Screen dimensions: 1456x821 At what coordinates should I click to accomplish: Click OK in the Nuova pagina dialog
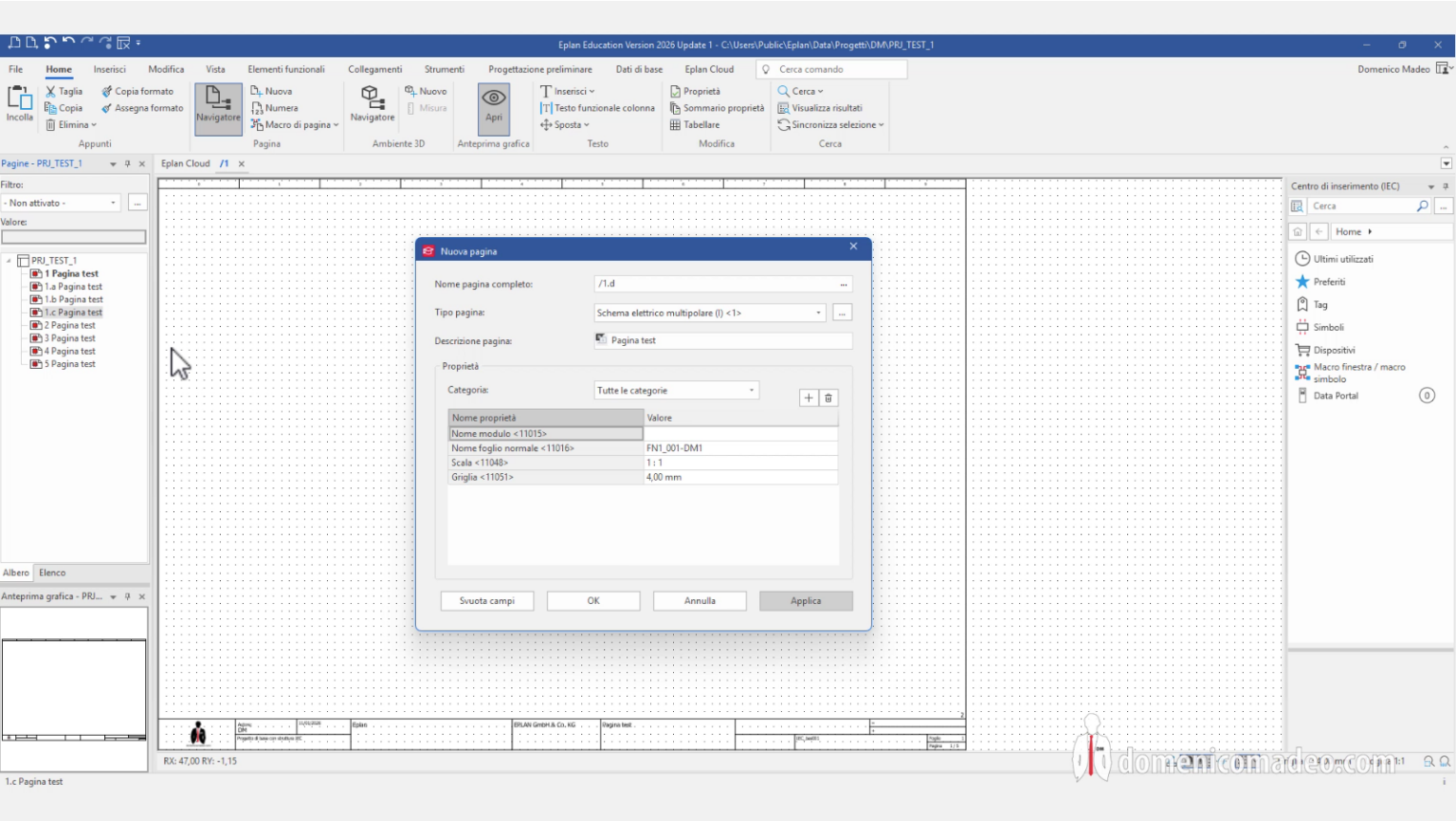593,600
